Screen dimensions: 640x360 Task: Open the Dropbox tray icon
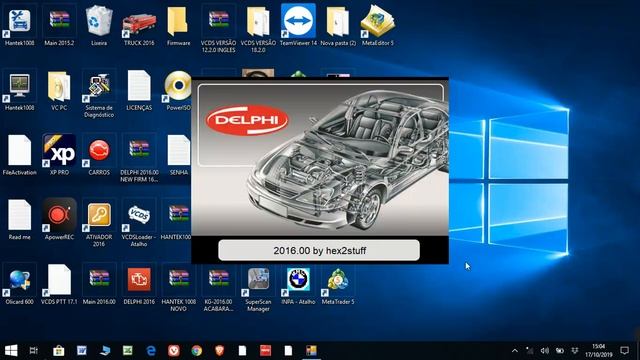click(x=575, y=350)
